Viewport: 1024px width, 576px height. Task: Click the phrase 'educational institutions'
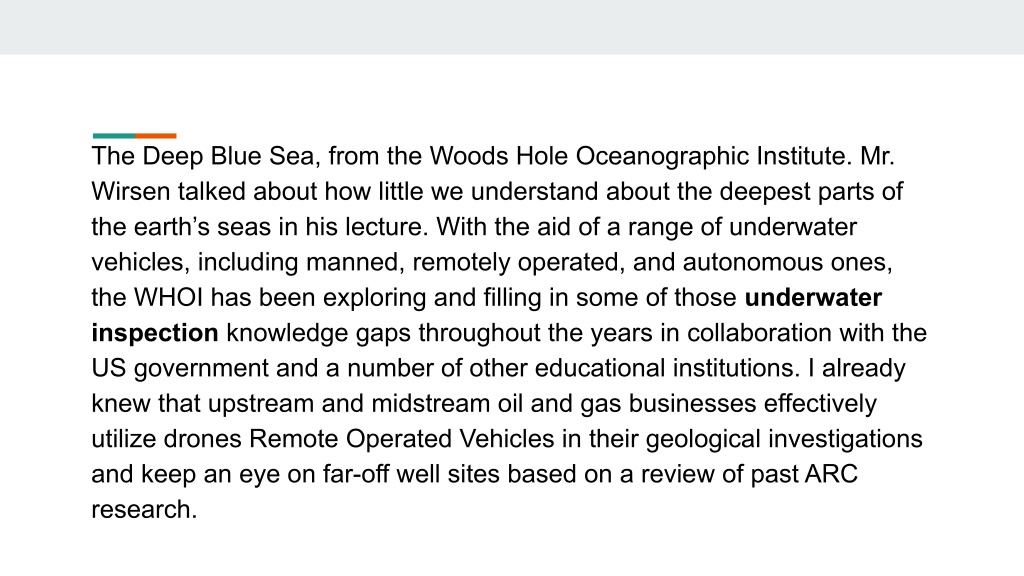click(x=666, y=368)
